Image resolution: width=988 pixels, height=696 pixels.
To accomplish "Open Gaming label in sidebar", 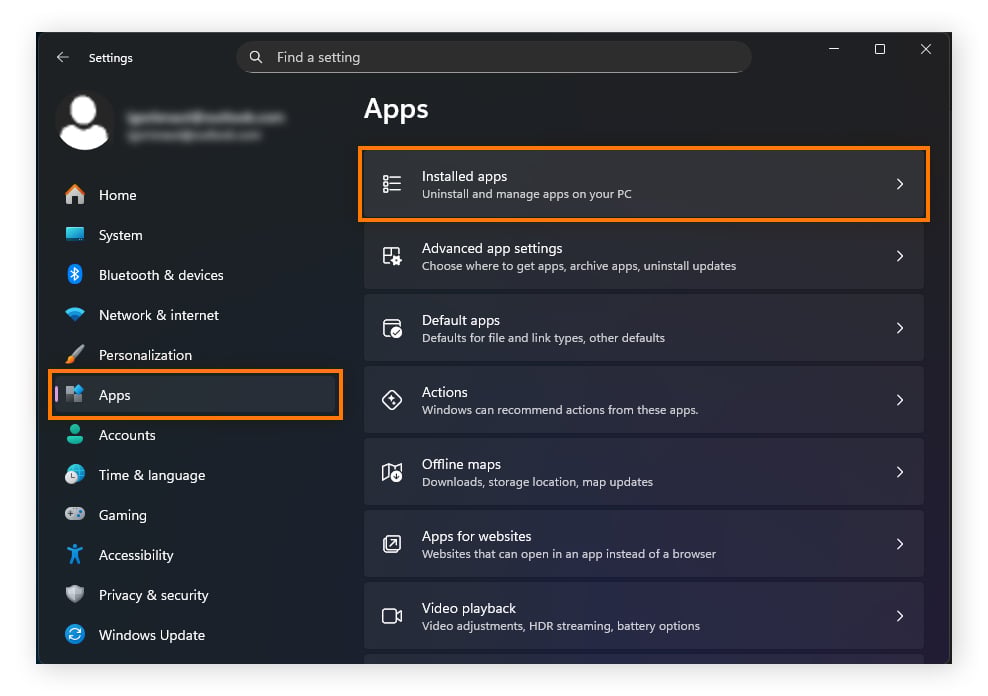I will 123,515.
